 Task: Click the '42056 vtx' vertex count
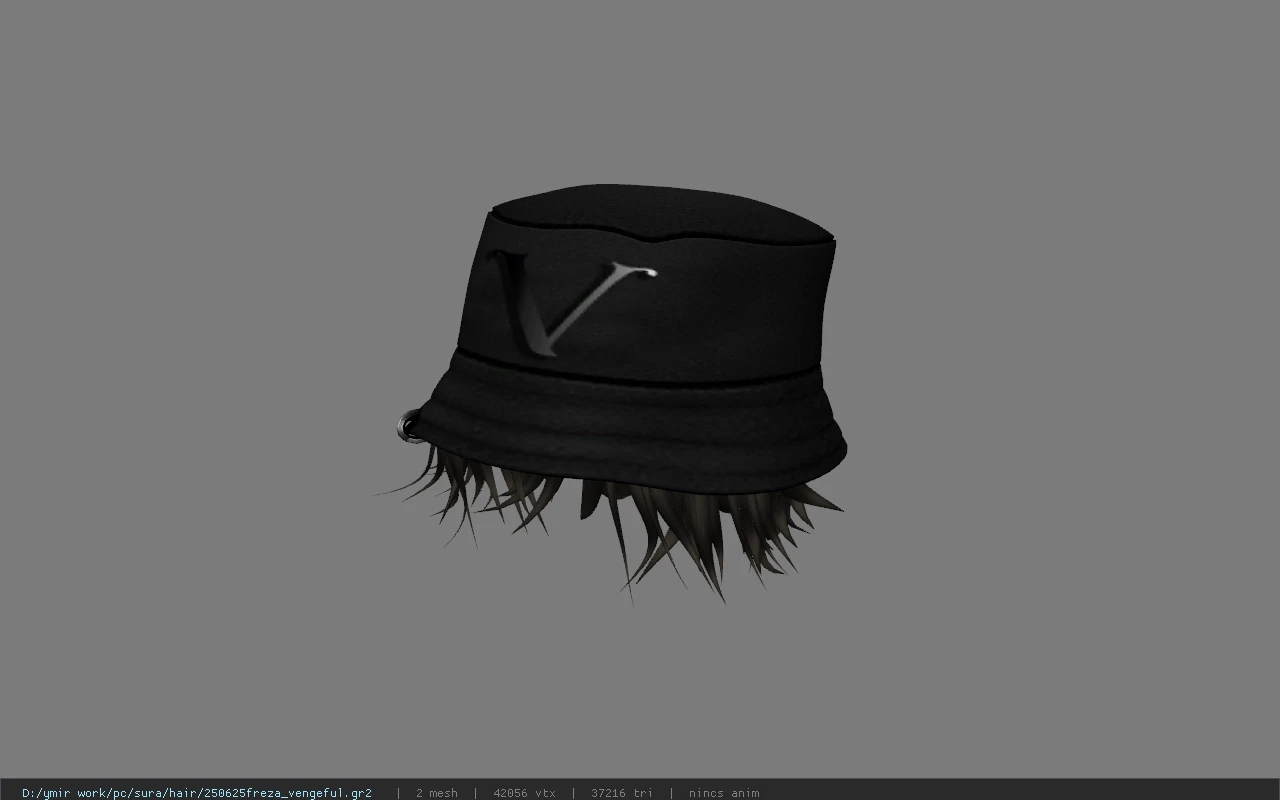(x=524, y=793)
